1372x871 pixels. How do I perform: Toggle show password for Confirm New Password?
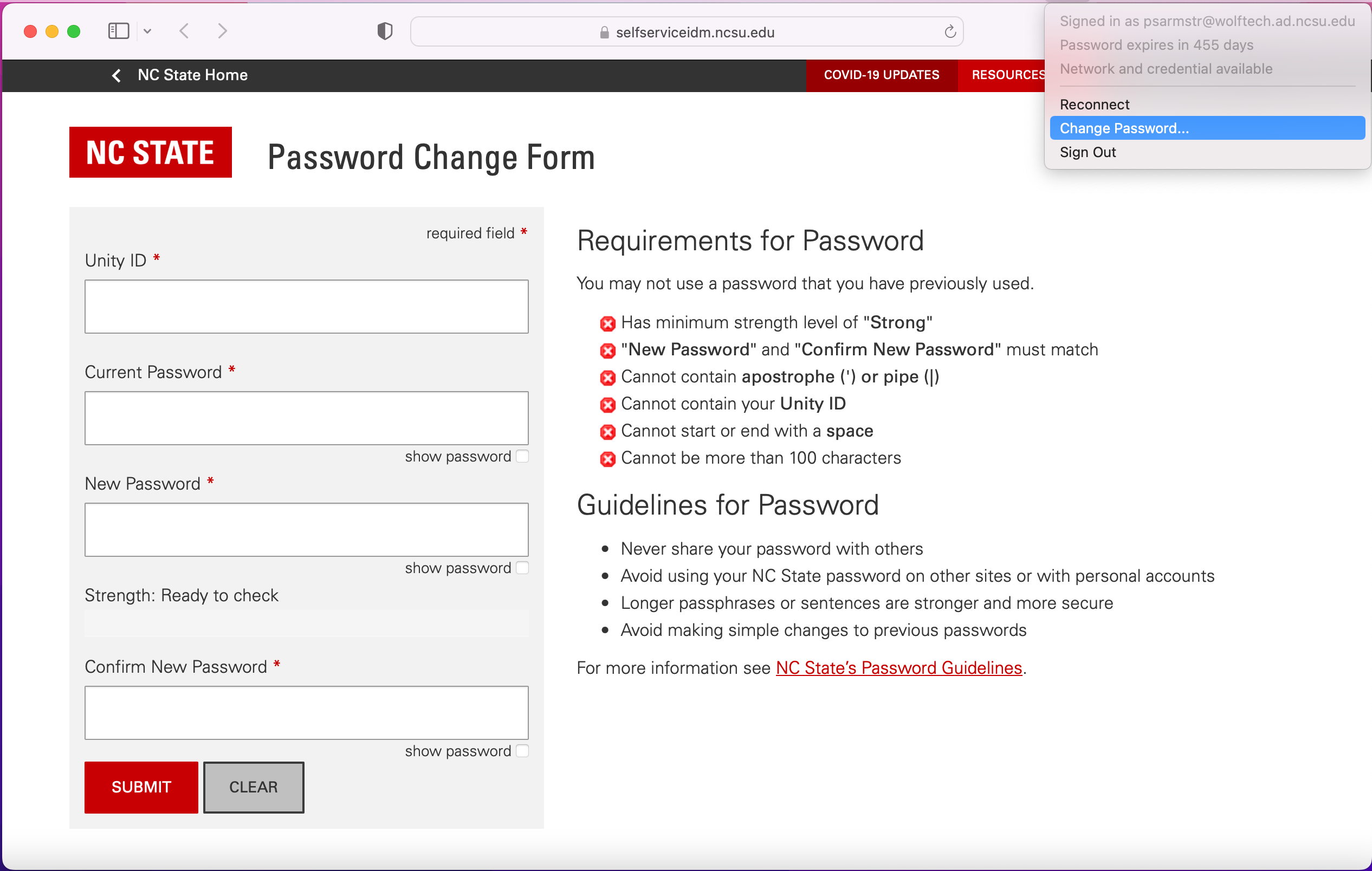[522, 751]
